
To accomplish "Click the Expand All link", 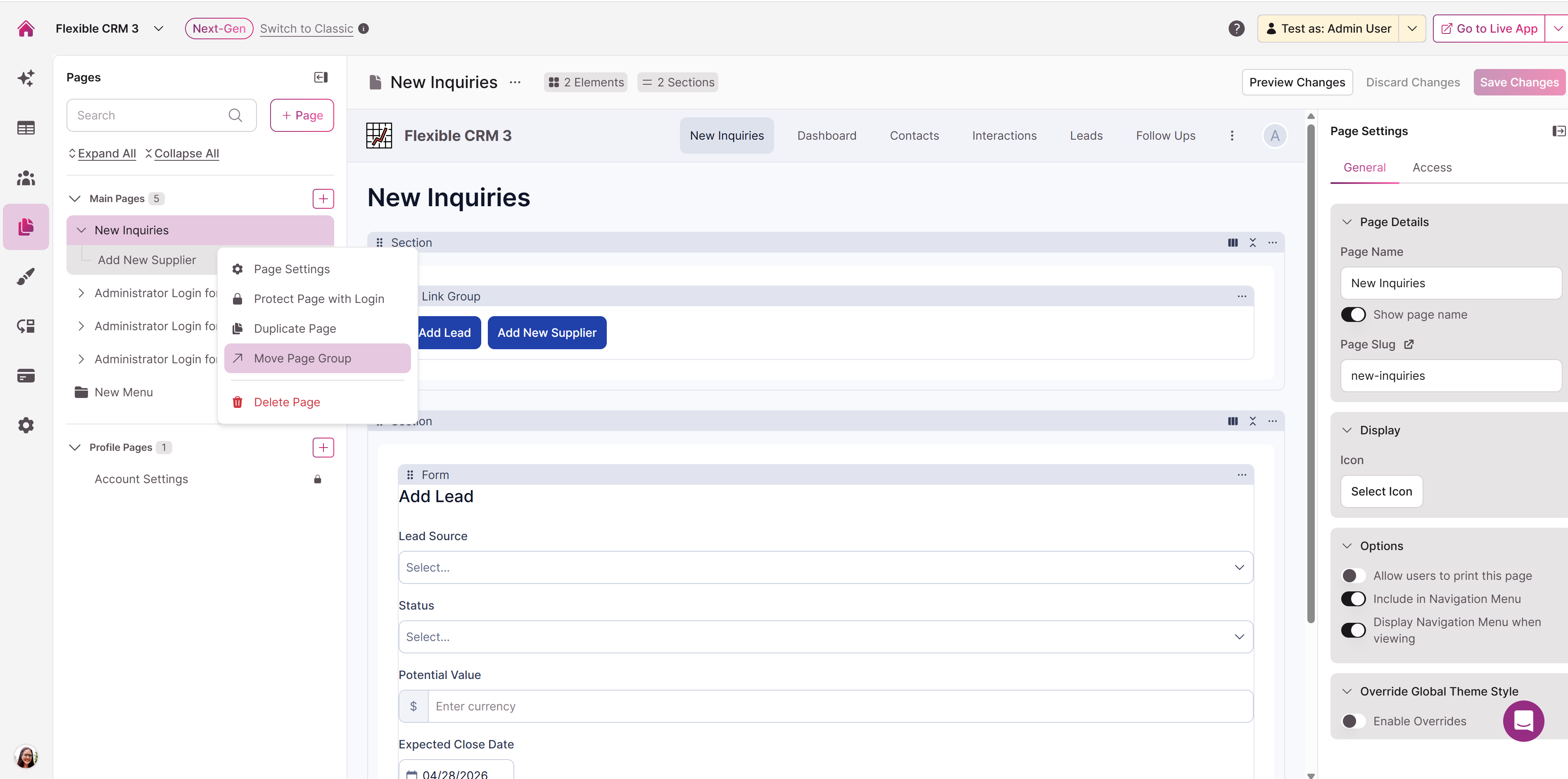I will pos(107,153).
